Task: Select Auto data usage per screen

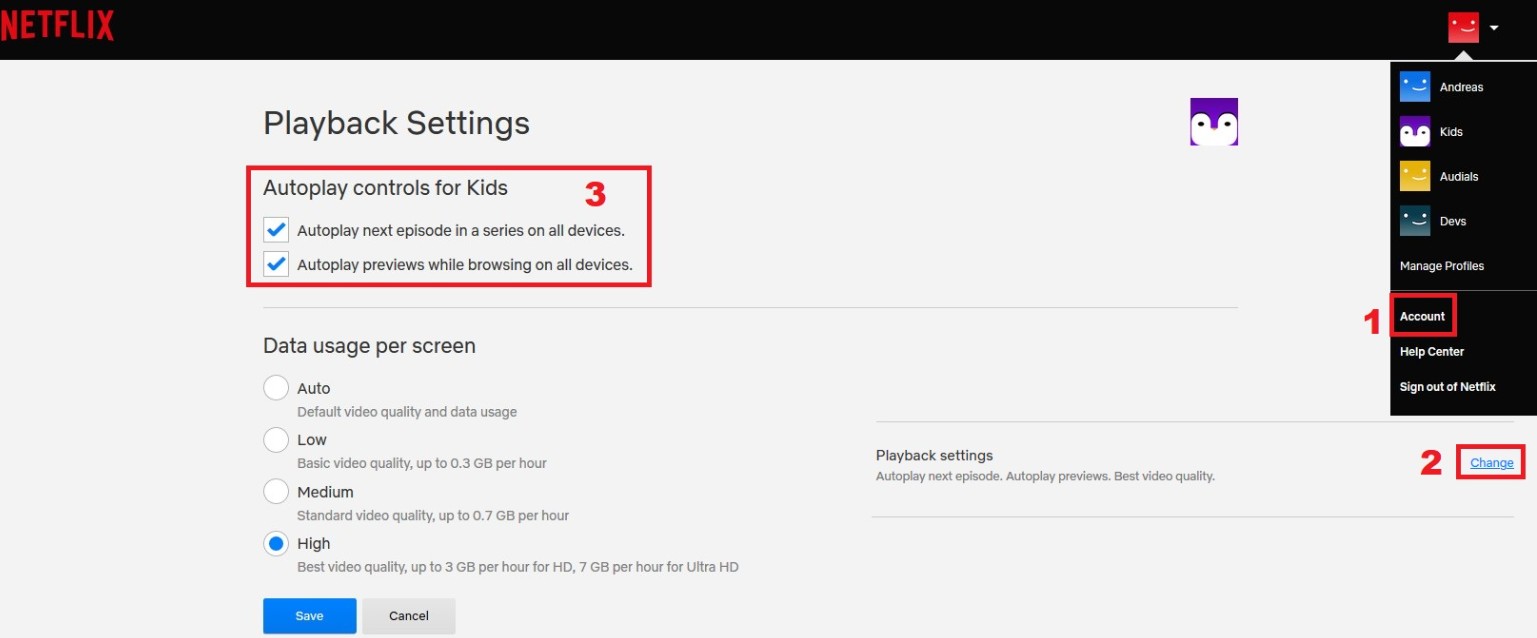Action: pyautogui.click(x=276, y=387)
